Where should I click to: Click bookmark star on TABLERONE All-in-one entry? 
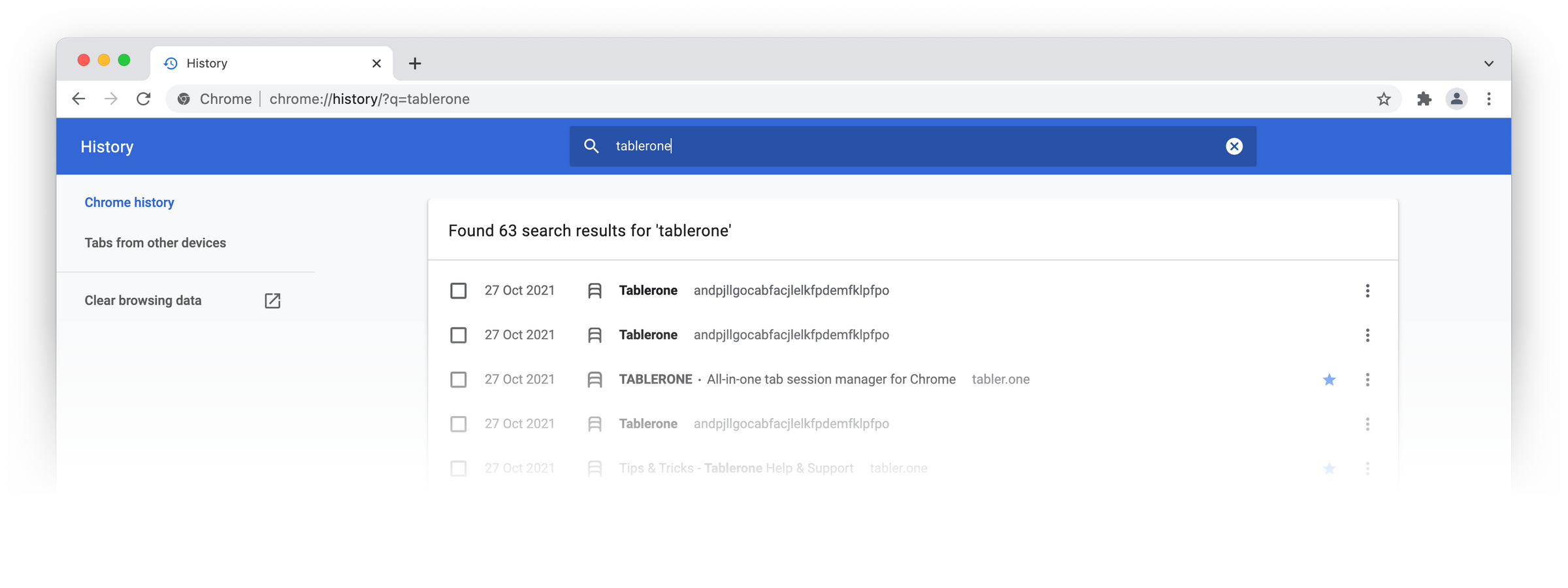1329,380
